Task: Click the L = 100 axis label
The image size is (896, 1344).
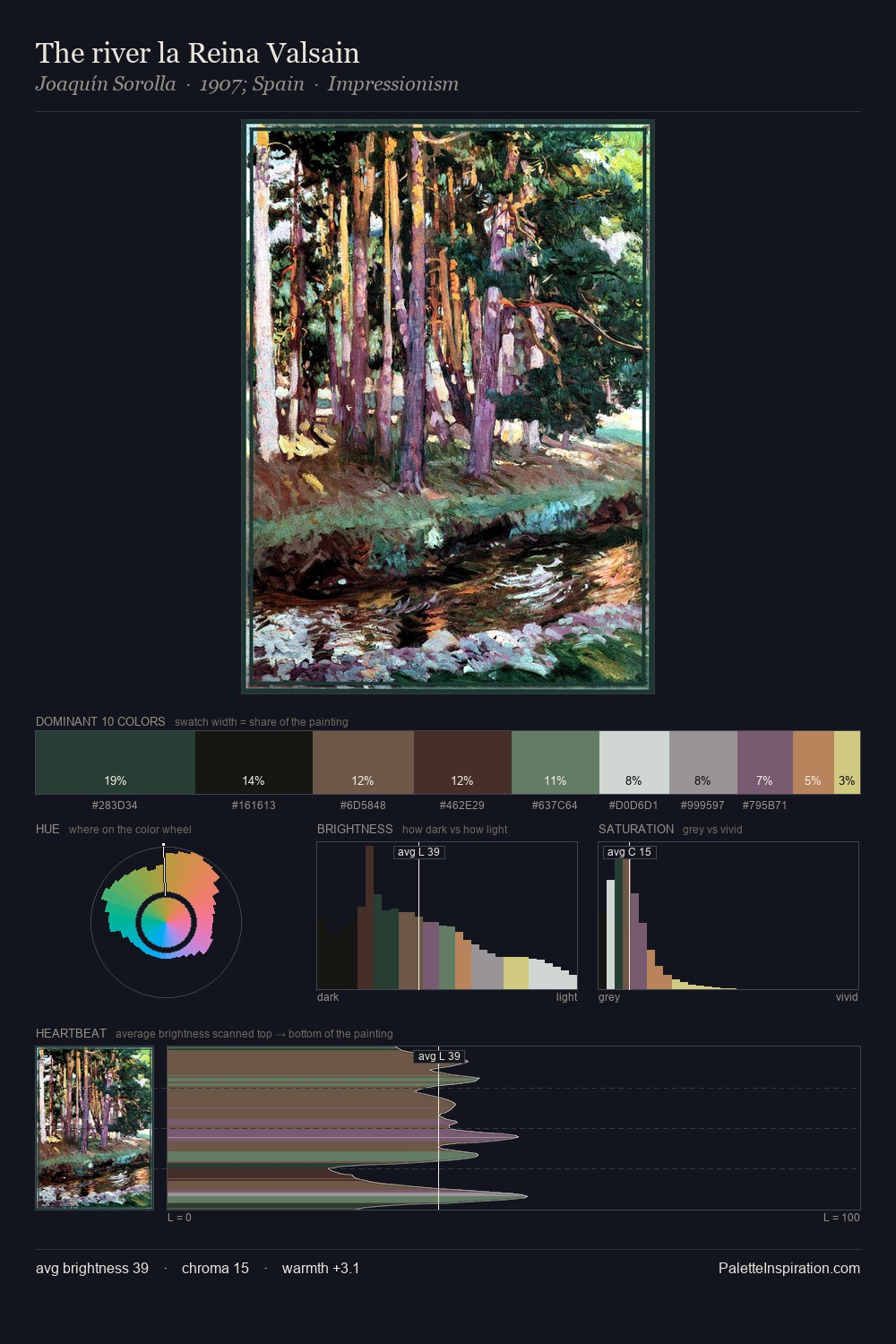Action: [x=841, y=1218]
